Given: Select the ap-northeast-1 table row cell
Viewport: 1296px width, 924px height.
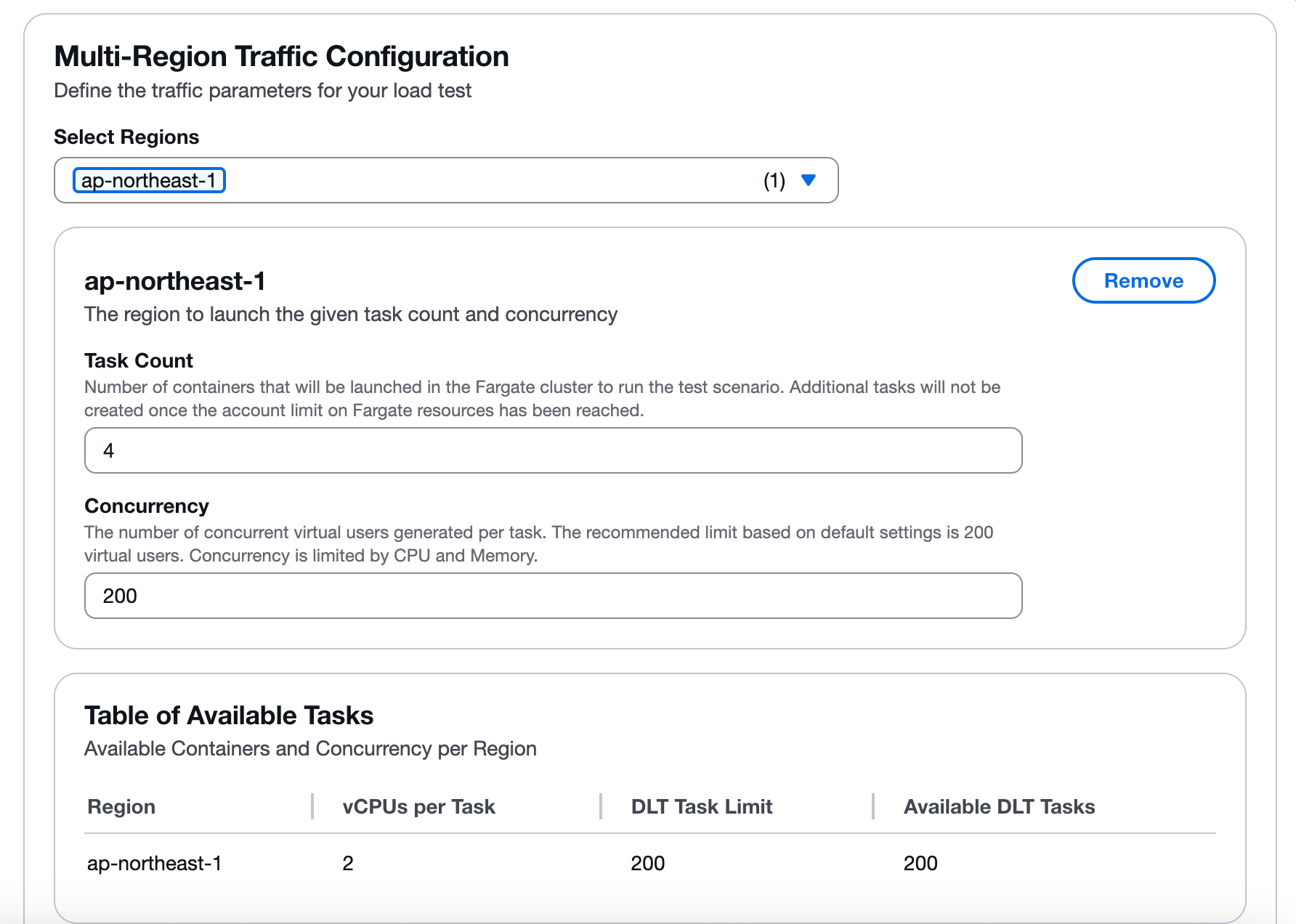Looking at the screenshot, I should point(154,863).
